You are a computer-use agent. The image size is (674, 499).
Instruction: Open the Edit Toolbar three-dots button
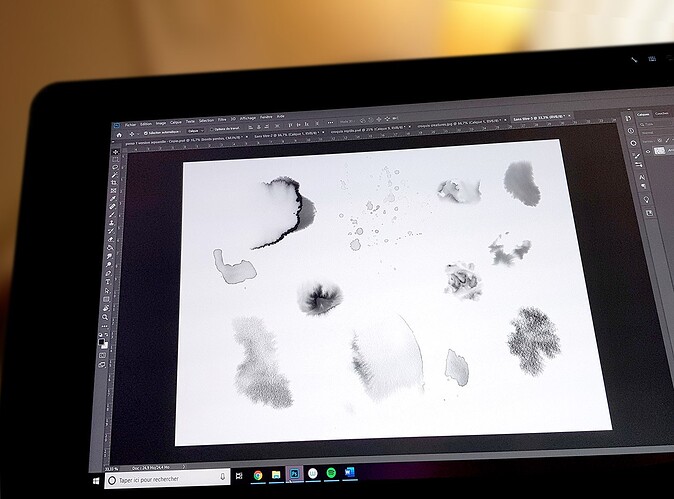tap(104, 326)
